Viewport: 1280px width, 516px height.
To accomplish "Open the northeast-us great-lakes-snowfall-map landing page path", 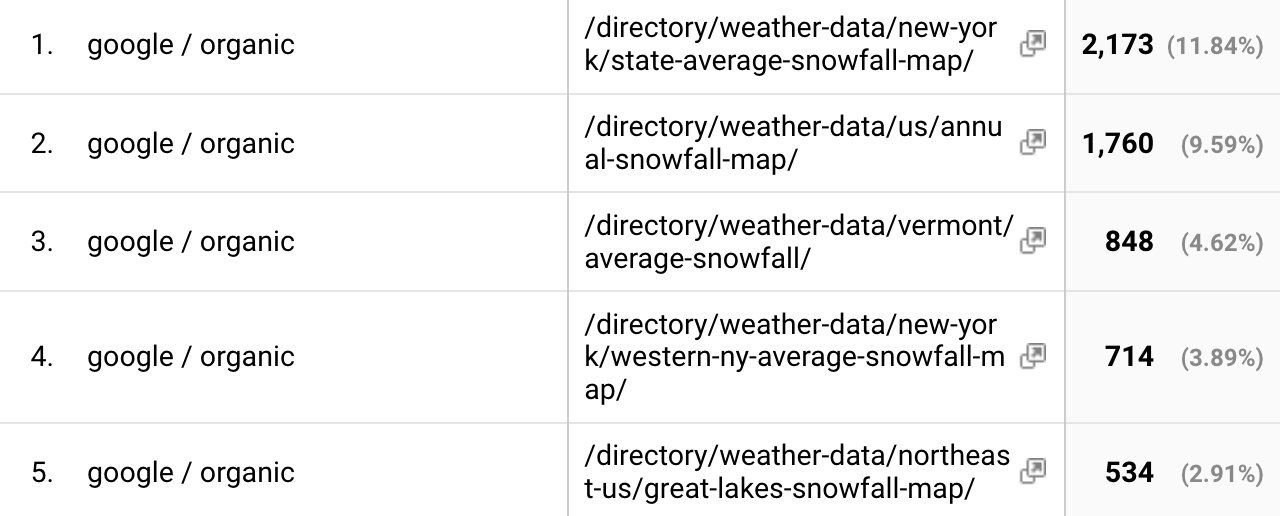I will pos(796,472).
